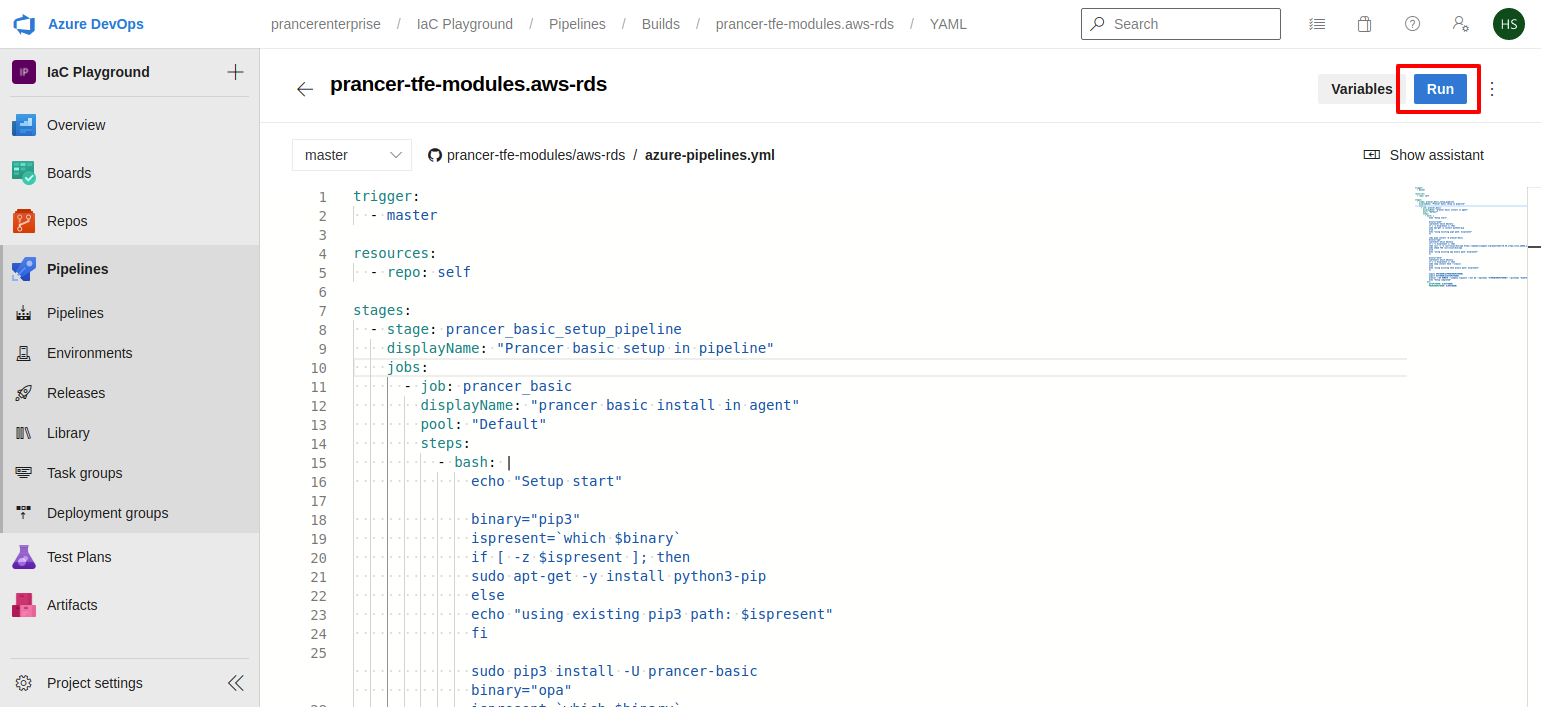1541x707 pixels.
Task: Click the page title prancer-tfe-modules.aws-rds
Action: click(x=469, y=85)
